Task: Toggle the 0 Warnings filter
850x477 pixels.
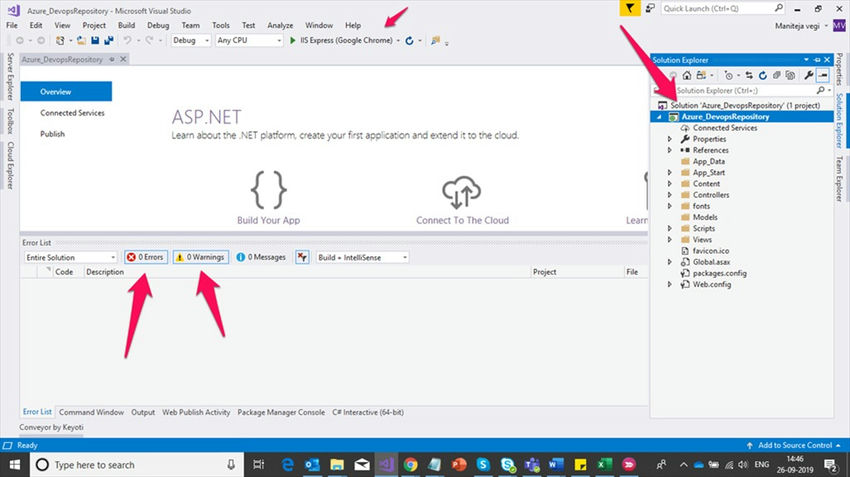Action: 201,257
